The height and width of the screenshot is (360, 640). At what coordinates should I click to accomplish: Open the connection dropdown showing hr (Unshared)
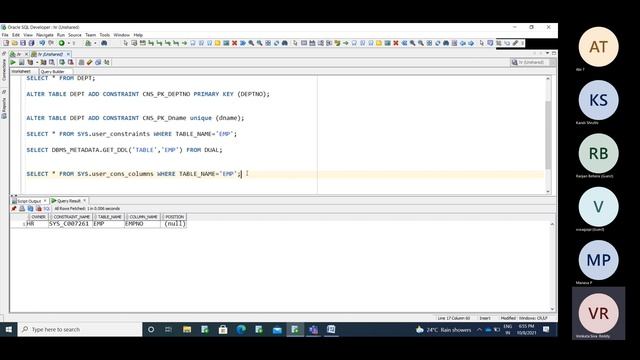(533, 62)
